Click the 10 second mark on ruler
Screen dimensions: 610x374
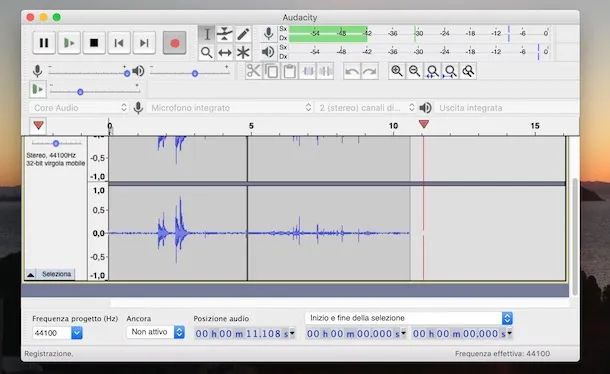(393, 126)
